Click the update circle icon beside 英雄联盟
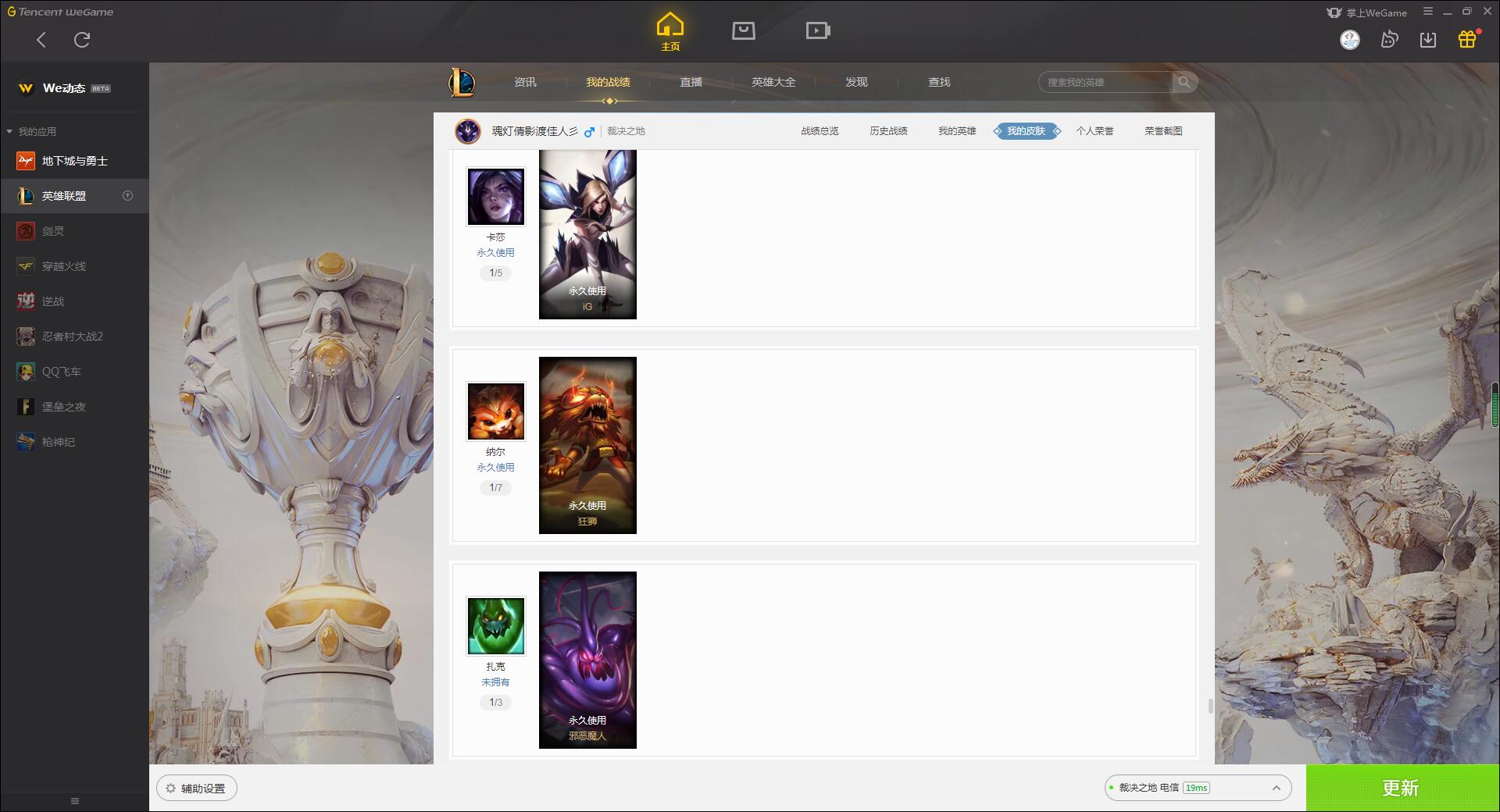Image resolution: width=1500 pixels, height=812 pixels. 128,196
